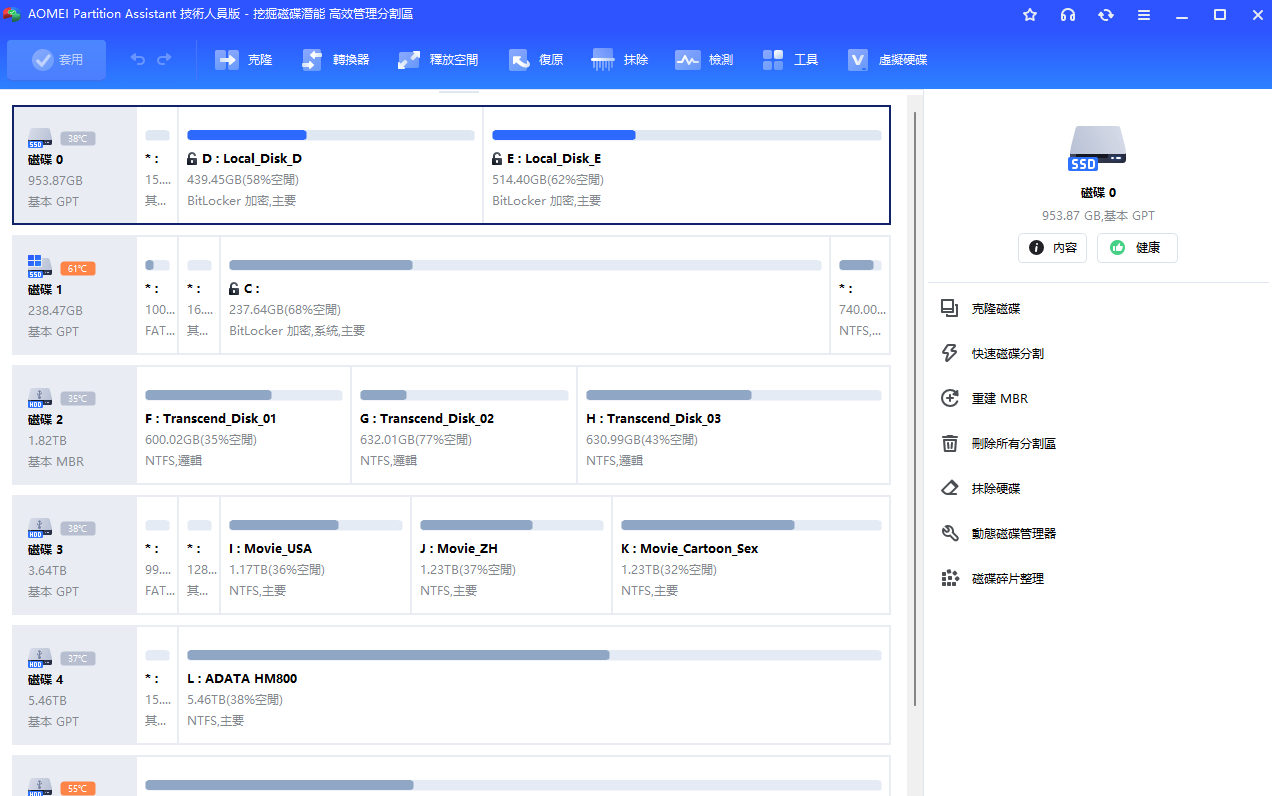The image size is (1272, 796).
Task: Click the 55℃ temperature badge at bottom
Action: [x=78, y=789]
